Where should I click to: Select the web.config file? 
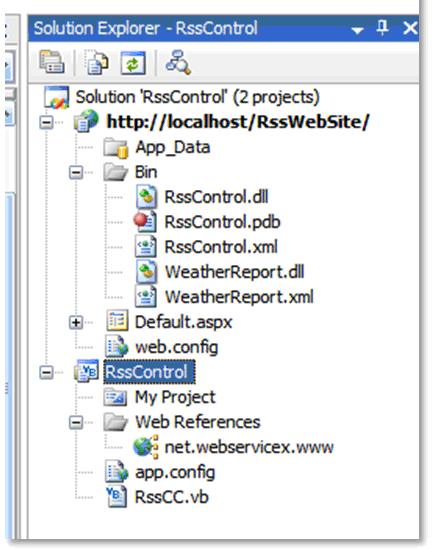[176, 347]
